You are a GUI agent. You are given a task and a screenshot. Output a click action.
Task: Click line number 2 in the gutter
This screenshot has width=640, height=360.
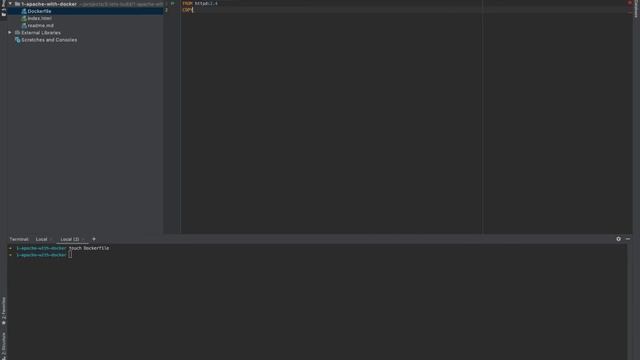(166, 10)
